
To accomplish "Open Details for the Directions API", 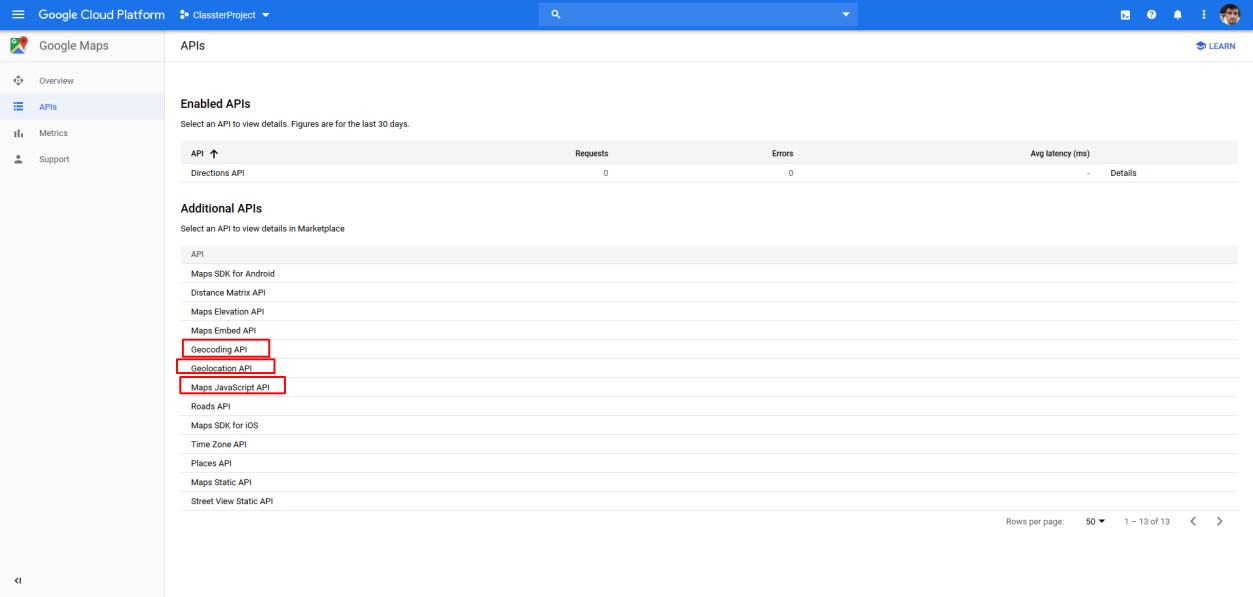I will [x=1123, y=173].
